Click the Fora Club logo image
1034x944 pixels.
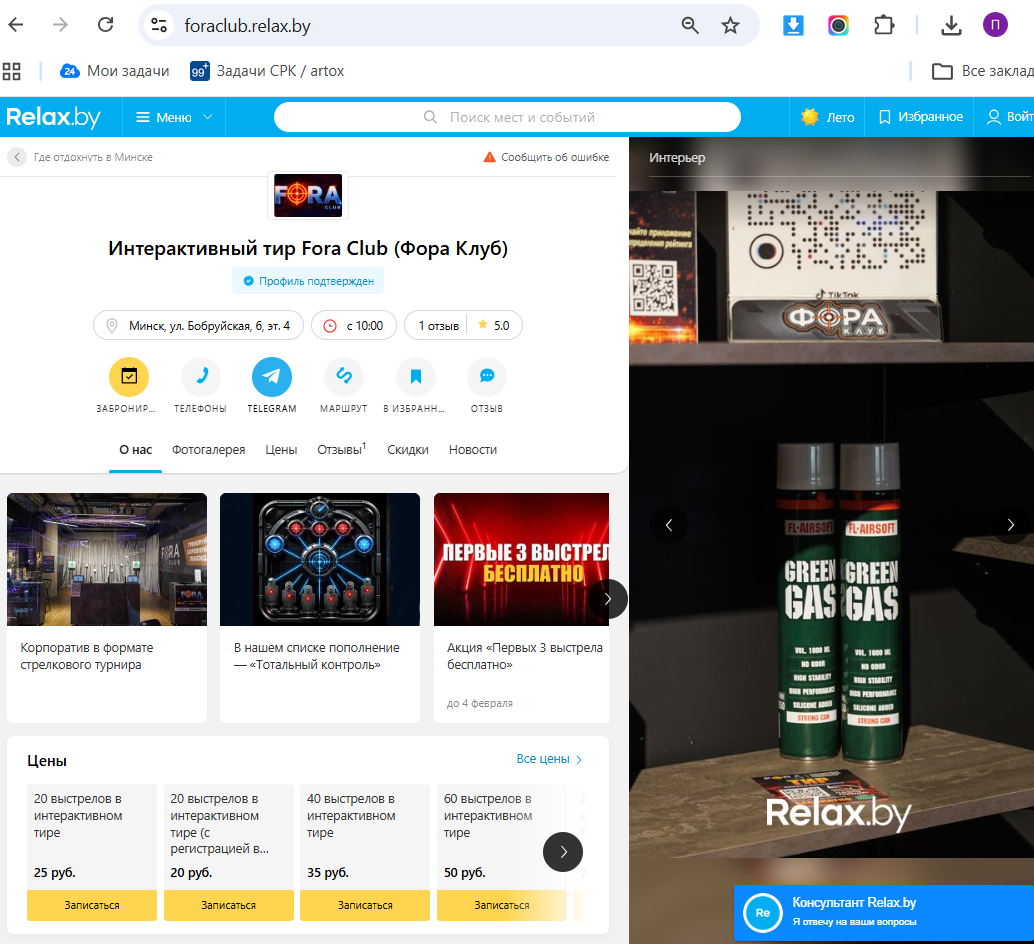[308, 195]
